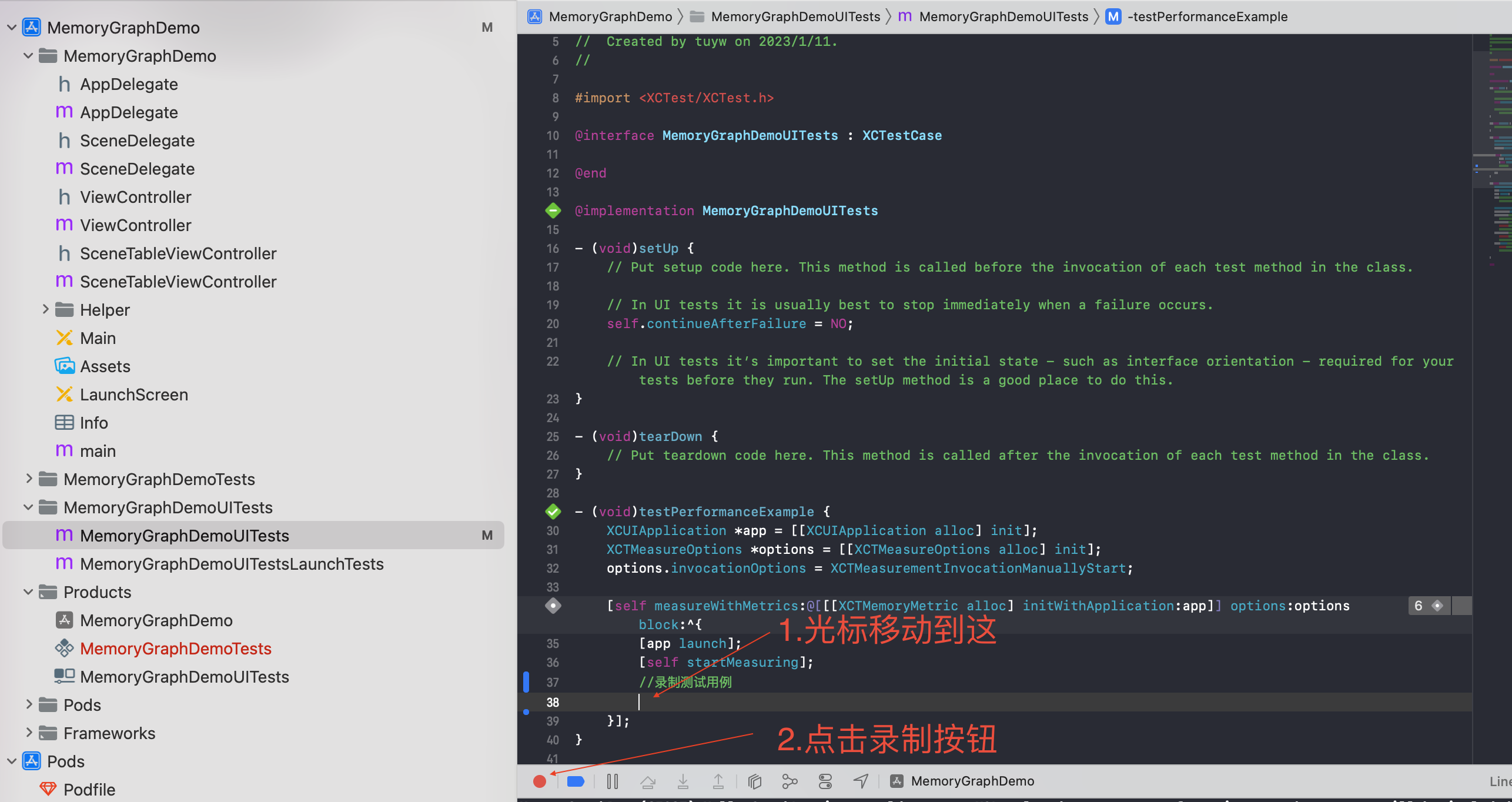Collapse the Products group
The height and width of the screenshot is (802, 1512).
coord(28,592)
